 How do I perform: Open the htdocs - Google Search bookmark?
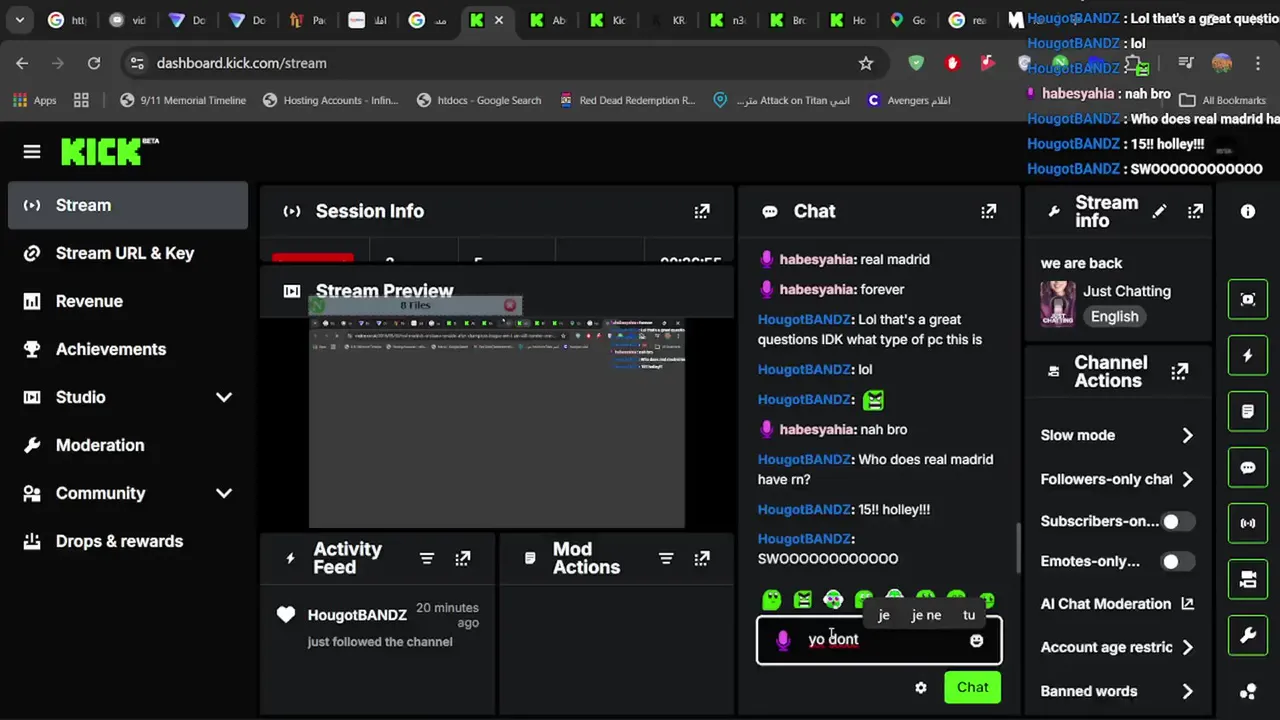[x=479, y=100]
